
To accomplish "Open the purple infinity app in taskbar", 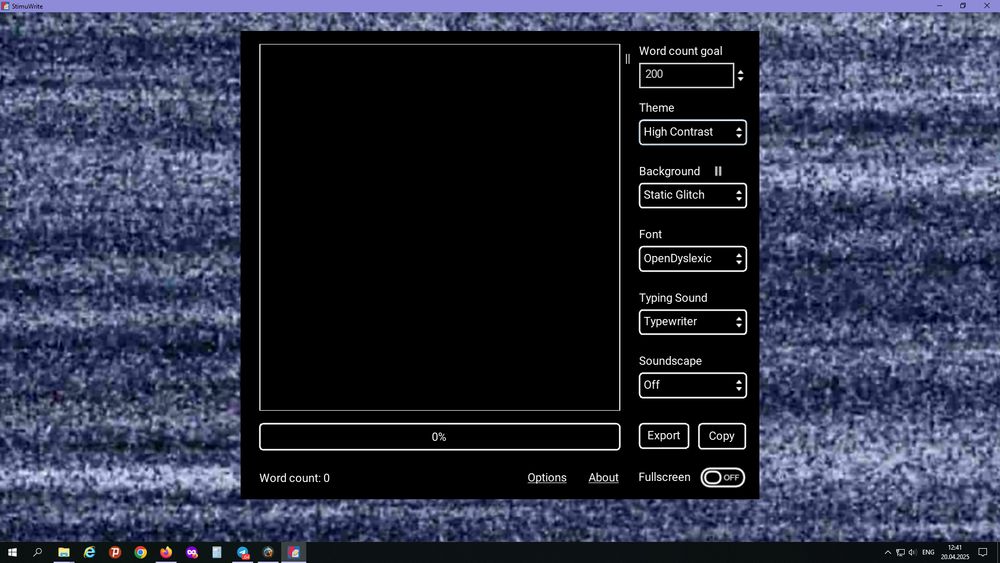I will click(x=191, y=552).
